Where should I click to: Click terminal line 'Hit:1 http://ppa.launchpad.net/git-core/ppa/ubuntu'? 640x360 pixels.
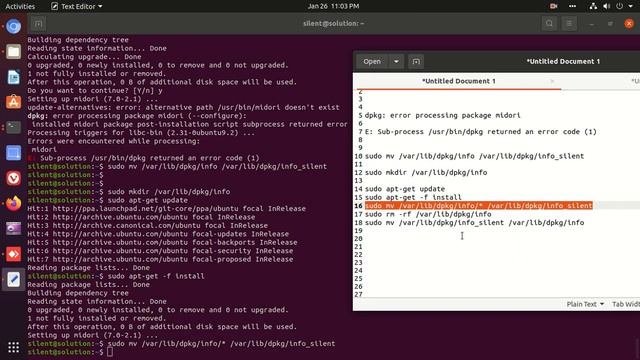(167, 209)
